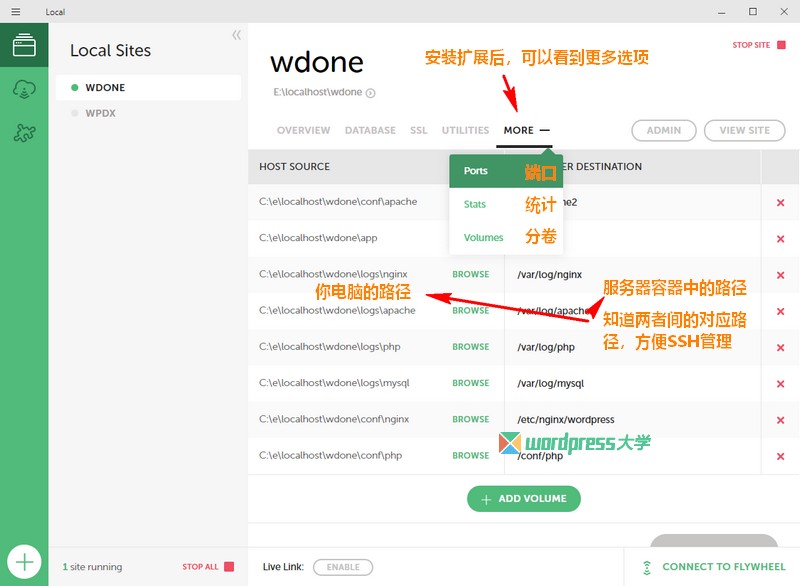Image resolution: width=800 pixels, height=586 pixels.
Task: Click the destination /var/log/php
Action: [546, 347]
